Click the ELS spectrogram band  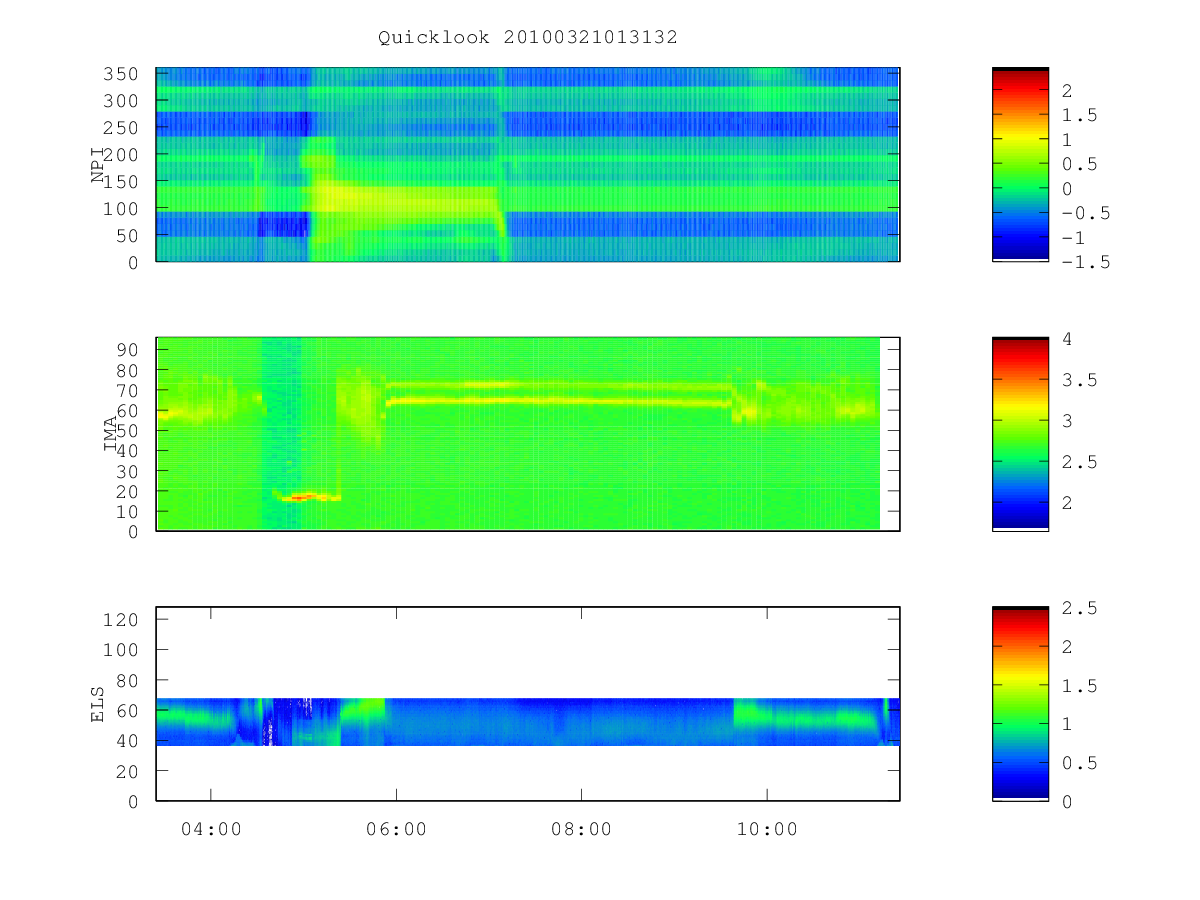point(528,722)
